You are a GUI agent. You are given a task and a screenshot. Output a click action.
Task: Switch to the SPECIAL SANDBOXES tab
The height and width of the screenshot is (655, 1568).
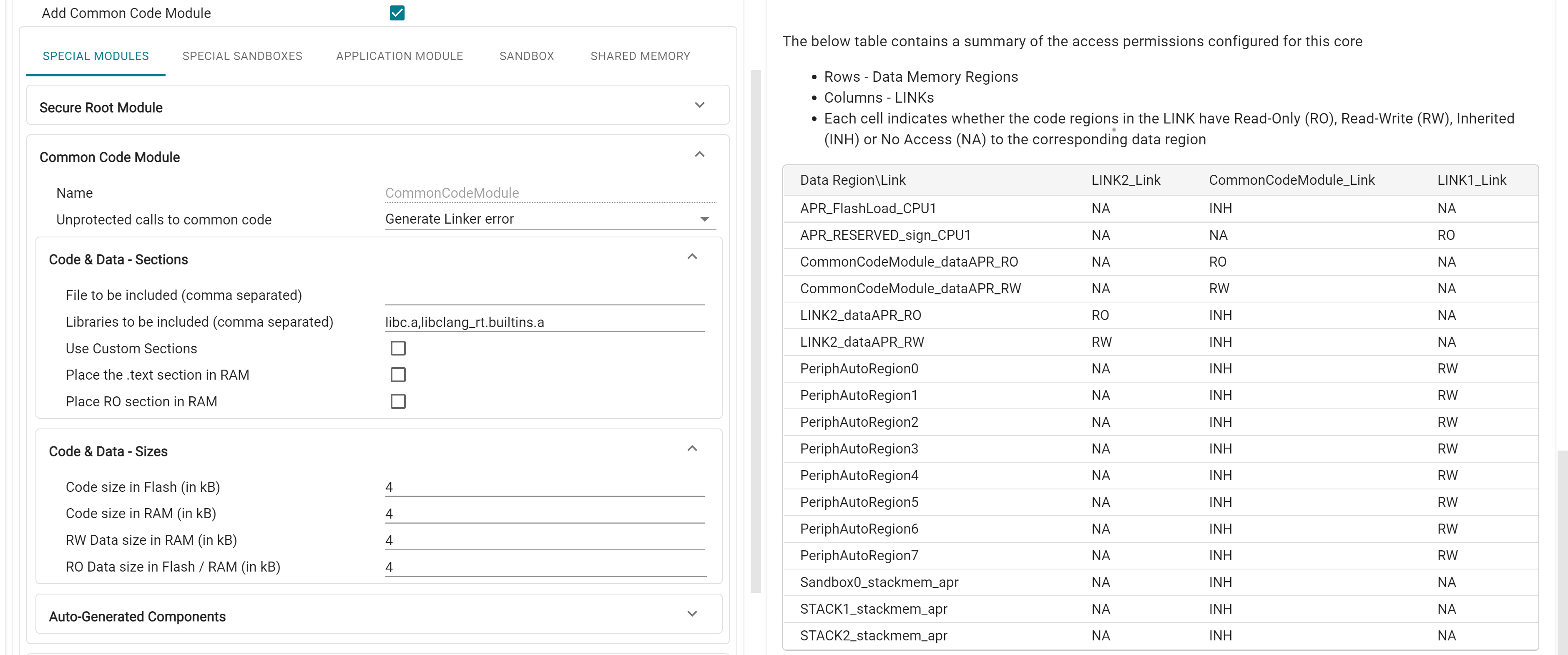point(242,55)
